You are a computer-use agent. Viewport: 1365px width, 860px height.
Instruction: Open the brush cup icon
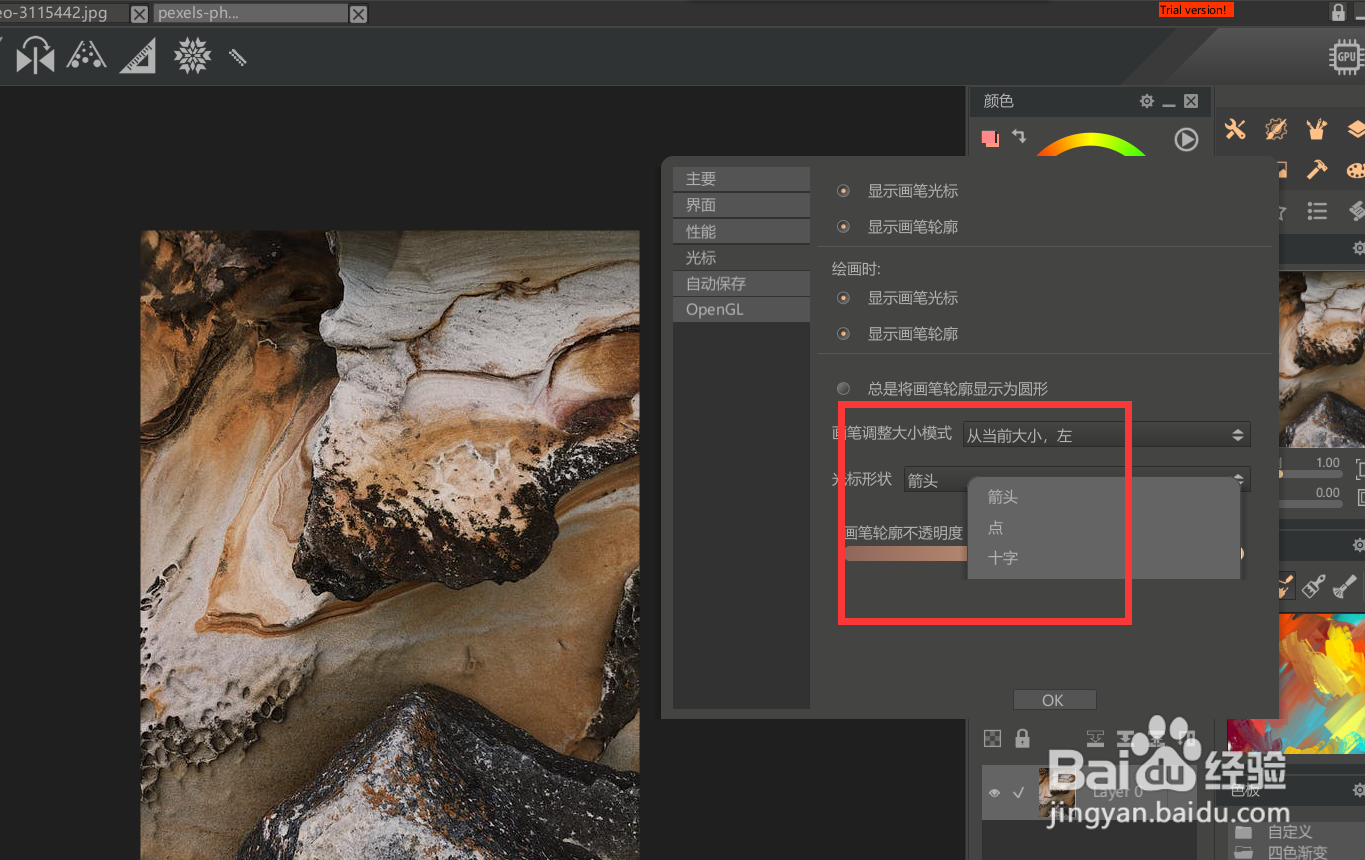(x=1316, y=129)
